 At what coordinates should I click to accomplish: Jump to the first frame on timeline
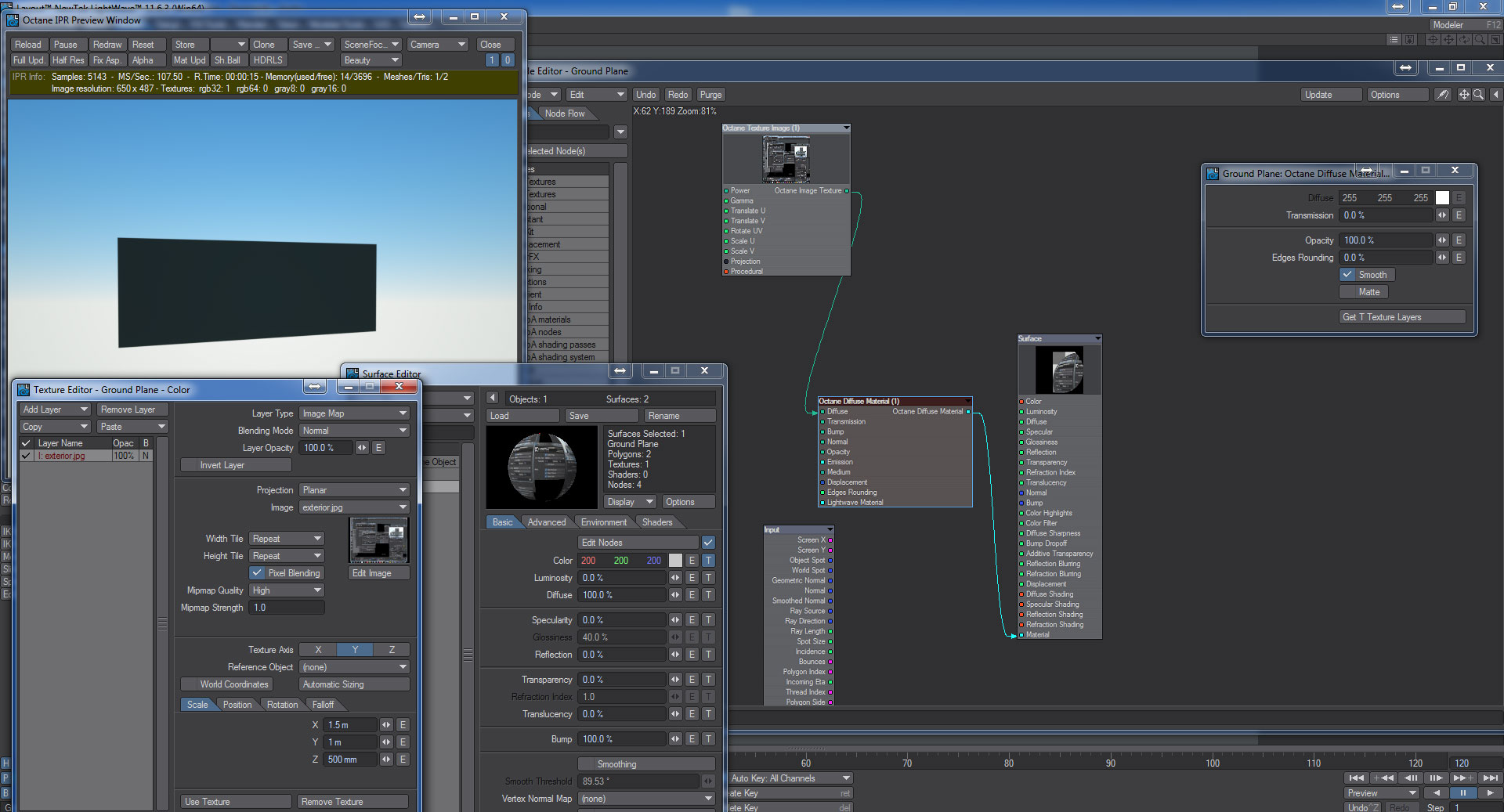pos(1356,778)
